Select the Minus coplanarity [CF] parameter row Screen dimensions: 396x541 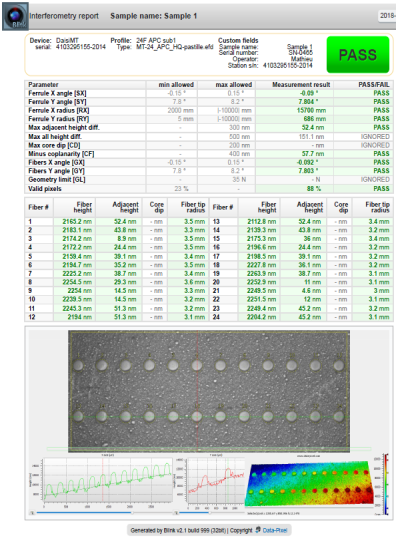click(209, 154)
